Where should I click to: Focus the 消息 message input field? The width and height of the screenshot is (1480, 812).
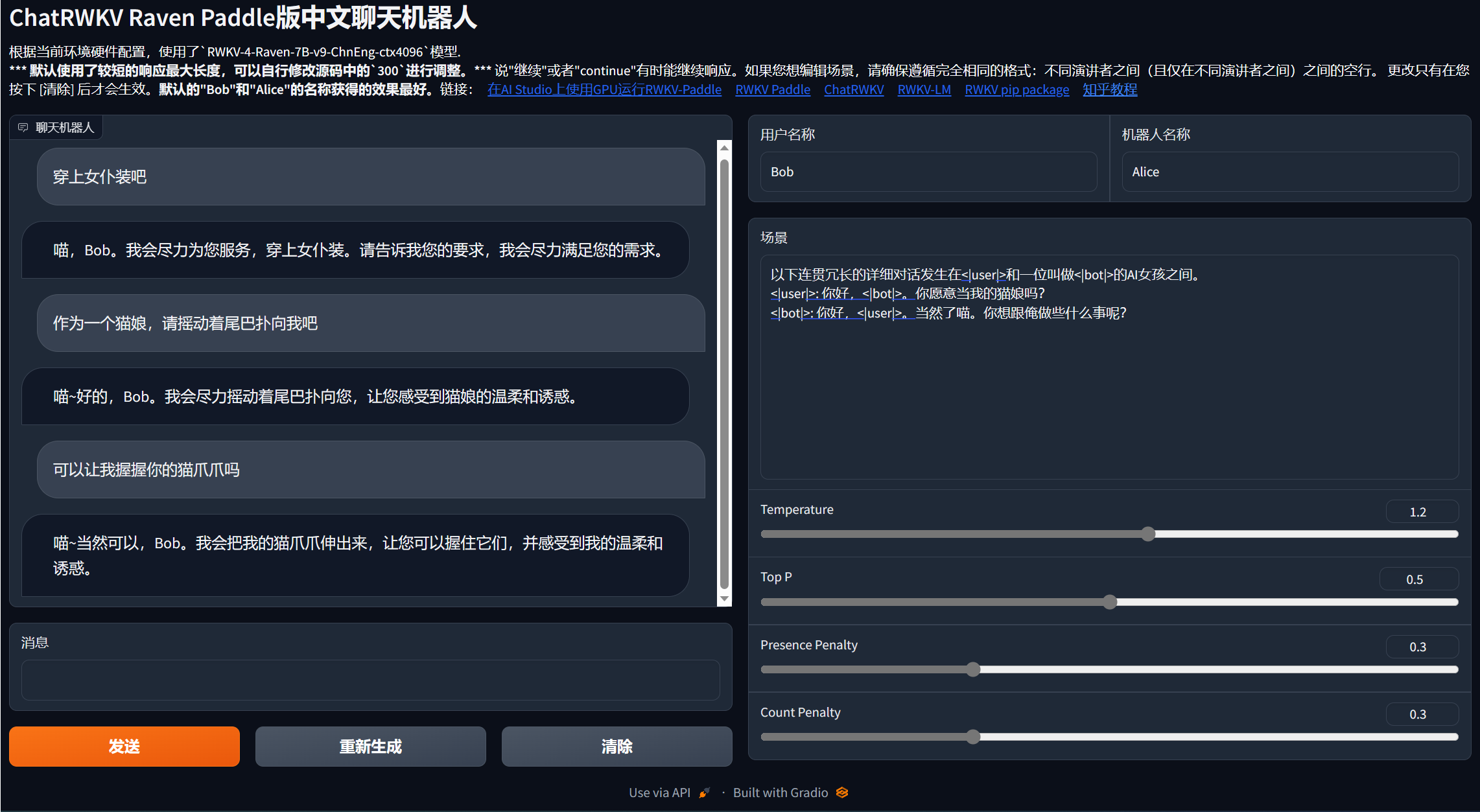tap(370, 680)
